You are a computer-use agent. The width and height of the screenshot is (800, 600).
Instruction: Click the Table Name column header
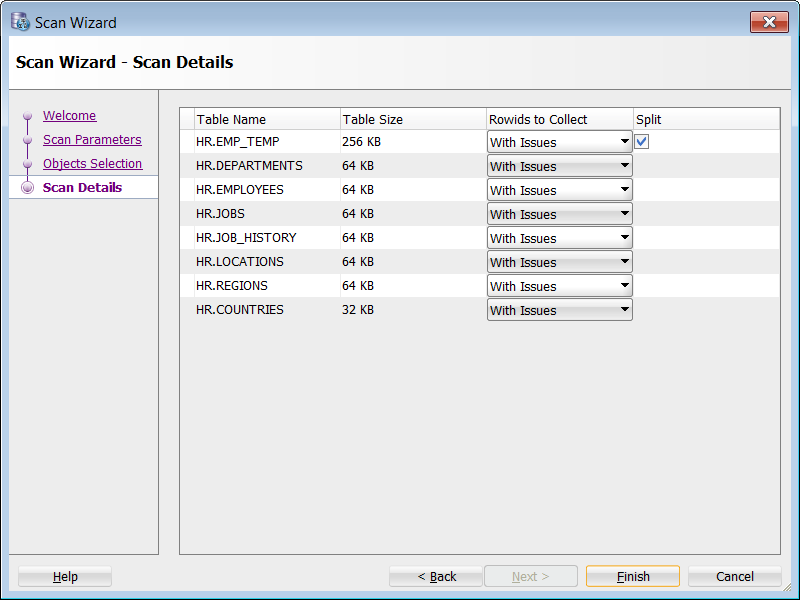[266, 119]
